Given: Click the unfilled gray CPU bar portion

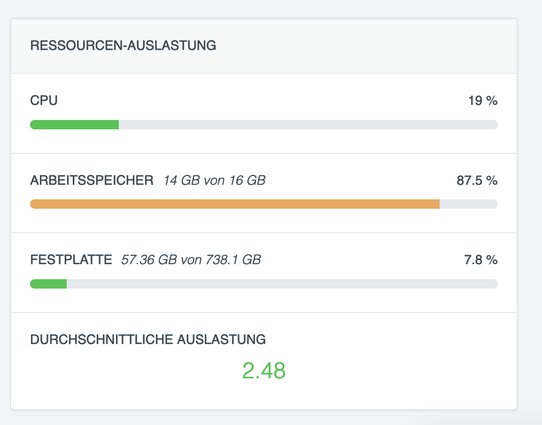Looking at the screenshot, I should coord(308,124).
